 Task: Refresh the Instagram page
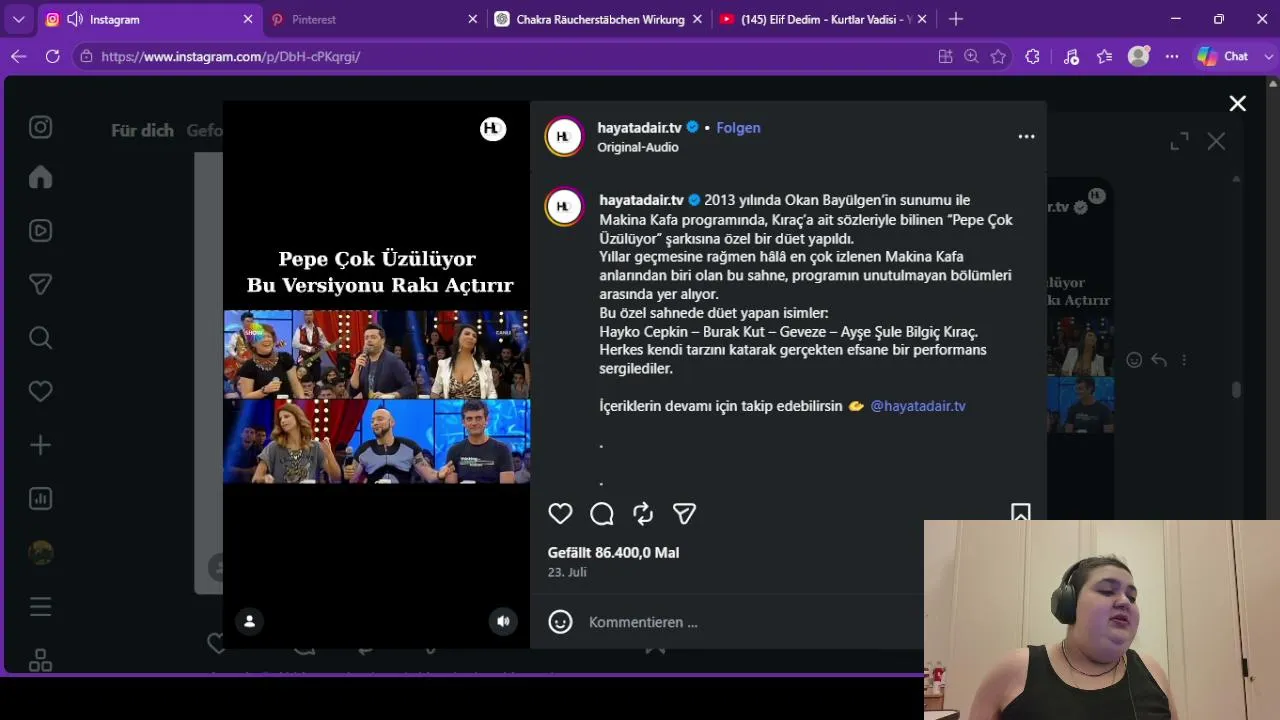coord(53,57)
